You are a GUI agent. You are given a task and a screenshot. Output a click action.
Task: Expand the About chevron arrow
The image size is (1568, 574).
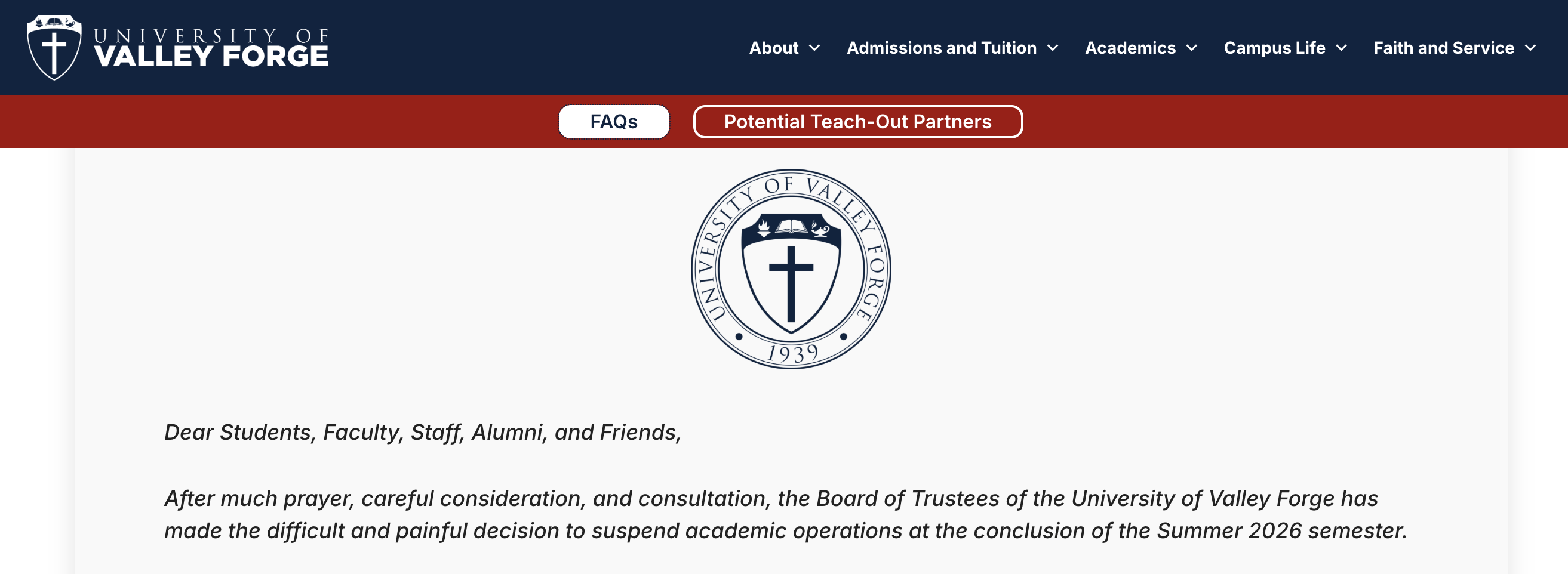[x=814, y=48]
